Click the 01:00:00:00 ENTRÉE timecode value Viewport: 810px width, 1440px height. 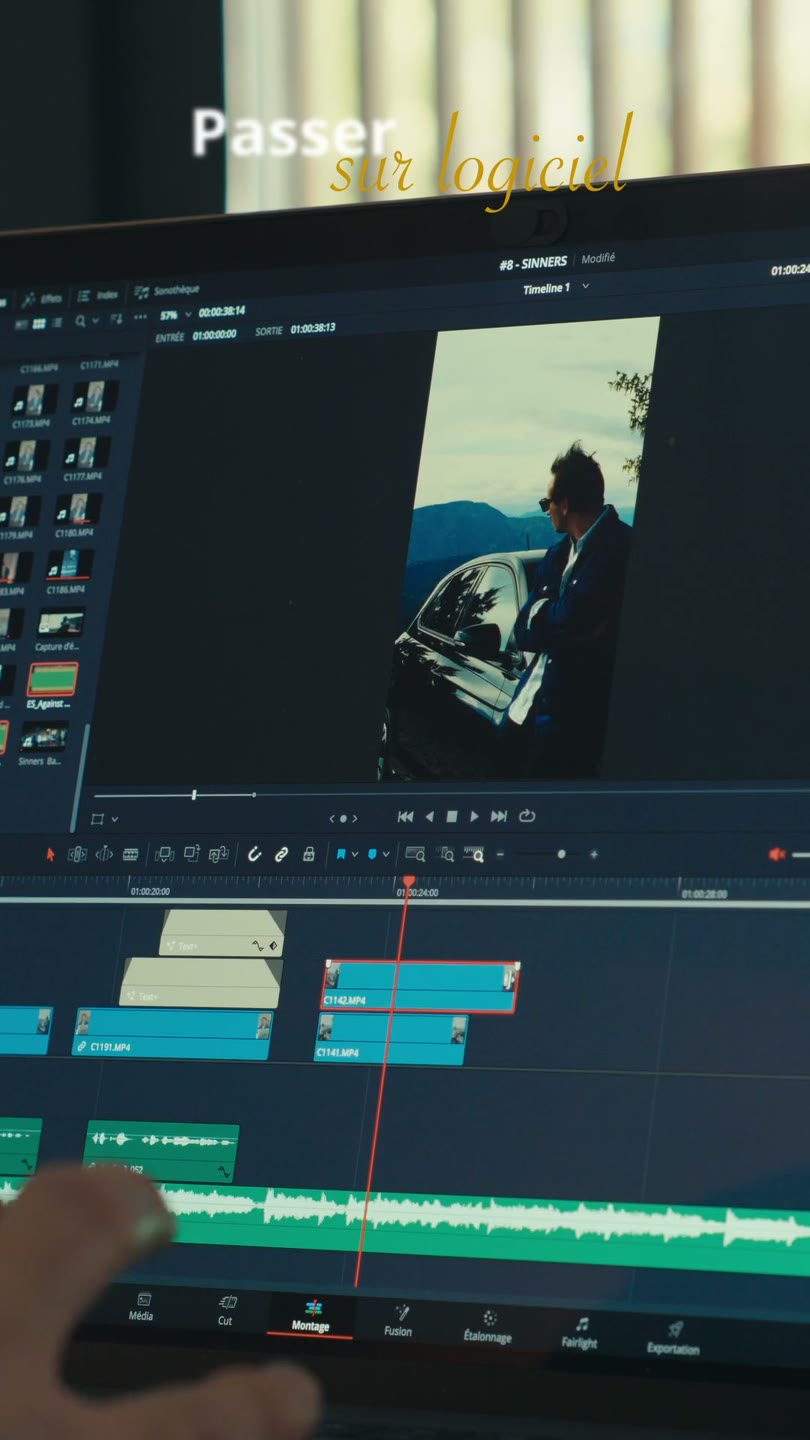tap(215, 335)
